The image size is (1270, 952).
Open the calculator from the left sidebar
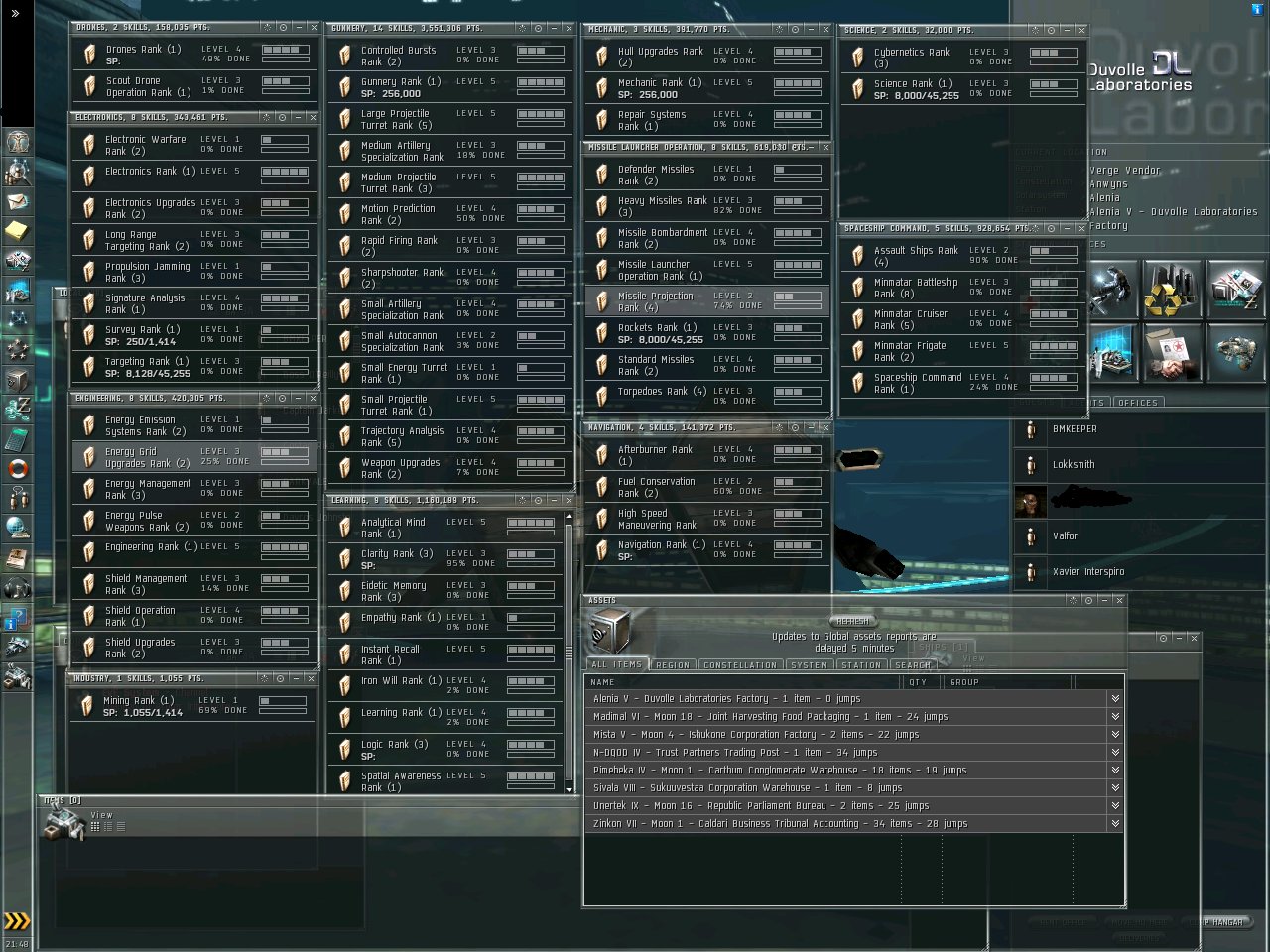pos(18,438)
